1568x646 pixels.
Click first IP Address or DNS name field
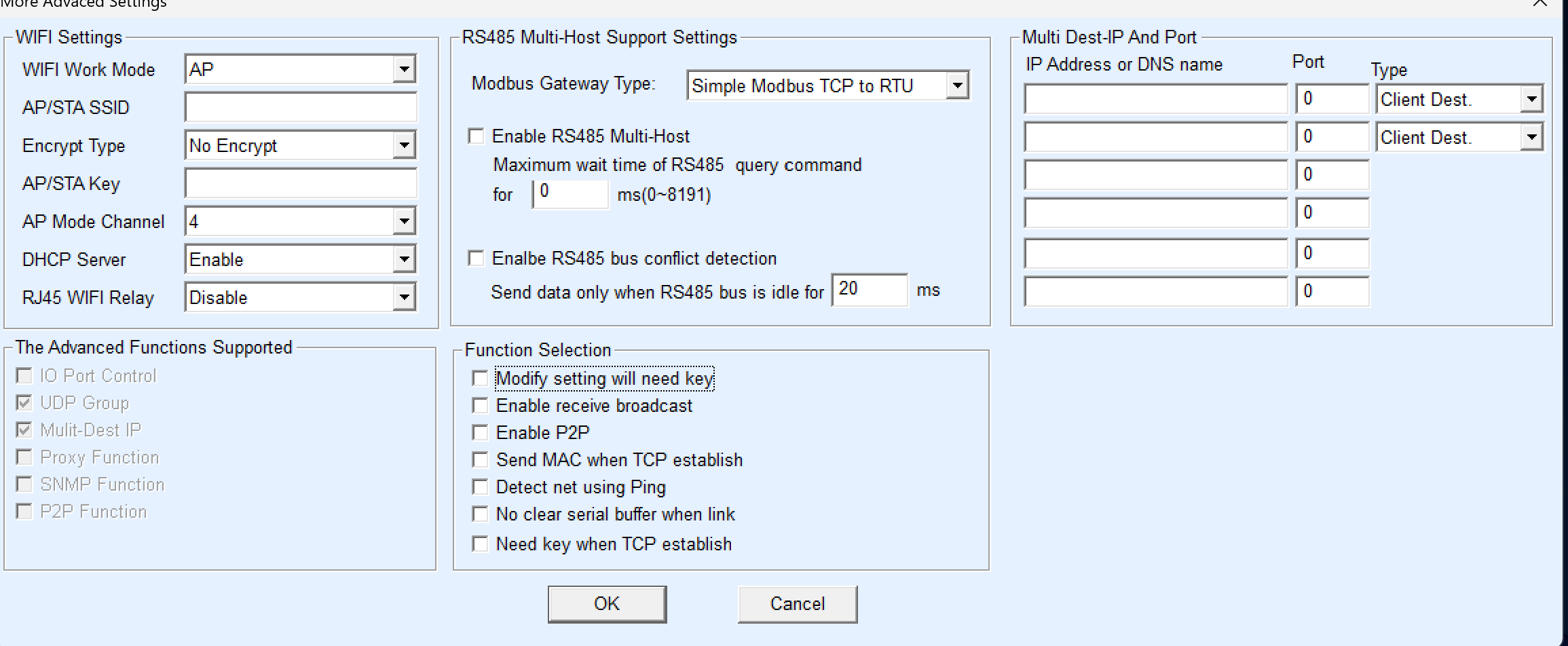(1155, 99)
